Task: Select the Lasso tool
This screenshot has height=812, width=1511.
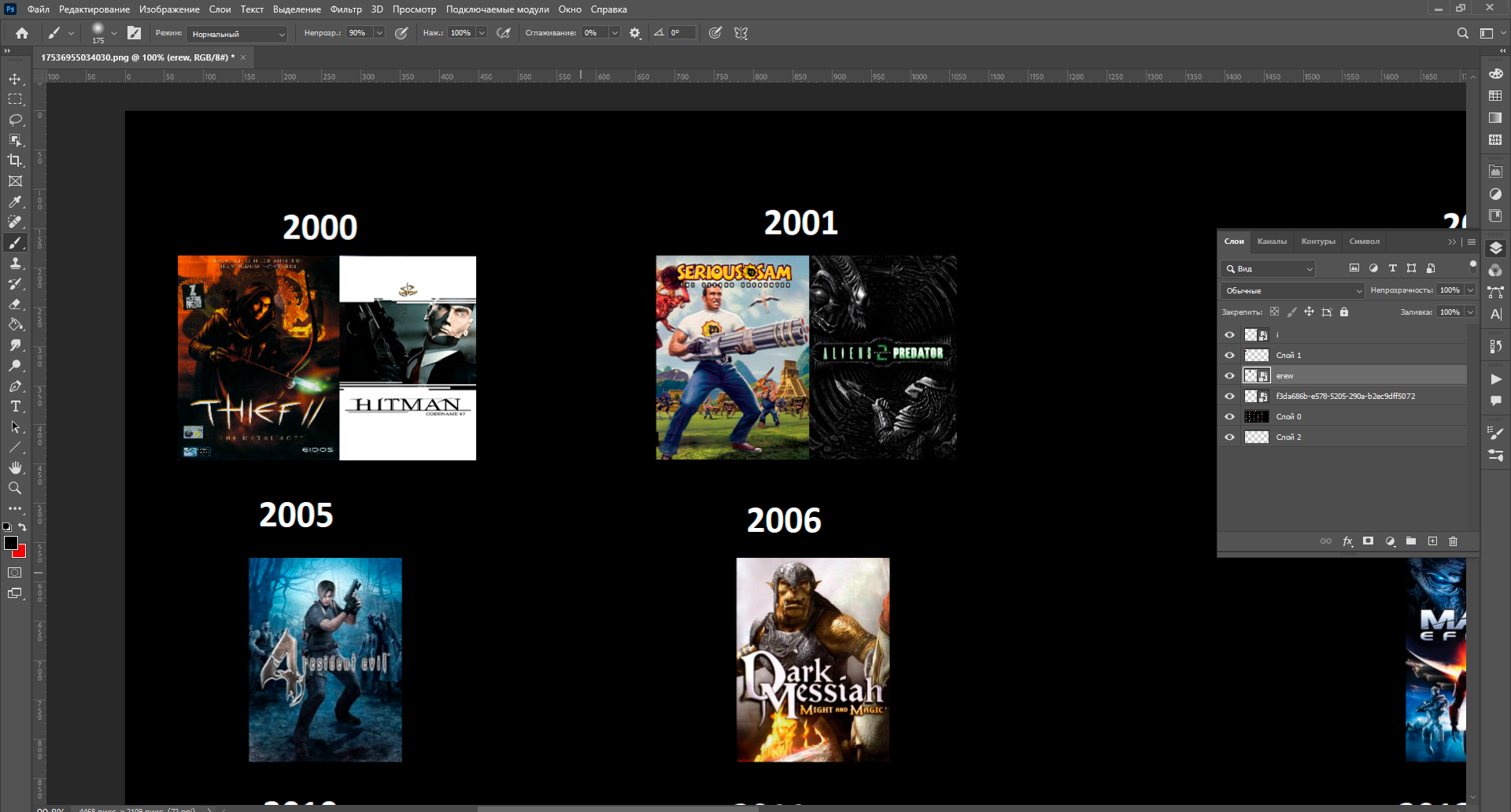Action: click(15, 120)
